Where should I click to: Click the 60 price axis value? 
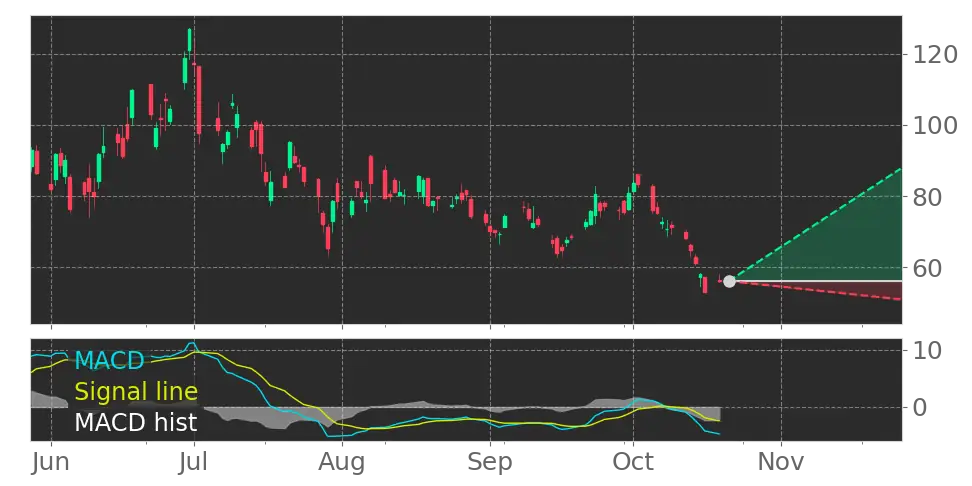click(927, 268)
